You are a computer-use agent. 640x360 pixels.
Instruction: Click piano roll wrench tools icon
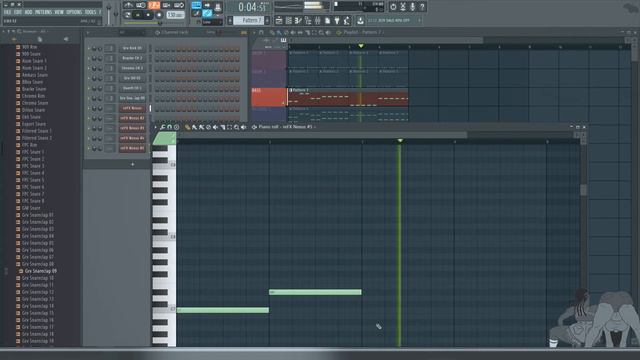coord(162,127)
